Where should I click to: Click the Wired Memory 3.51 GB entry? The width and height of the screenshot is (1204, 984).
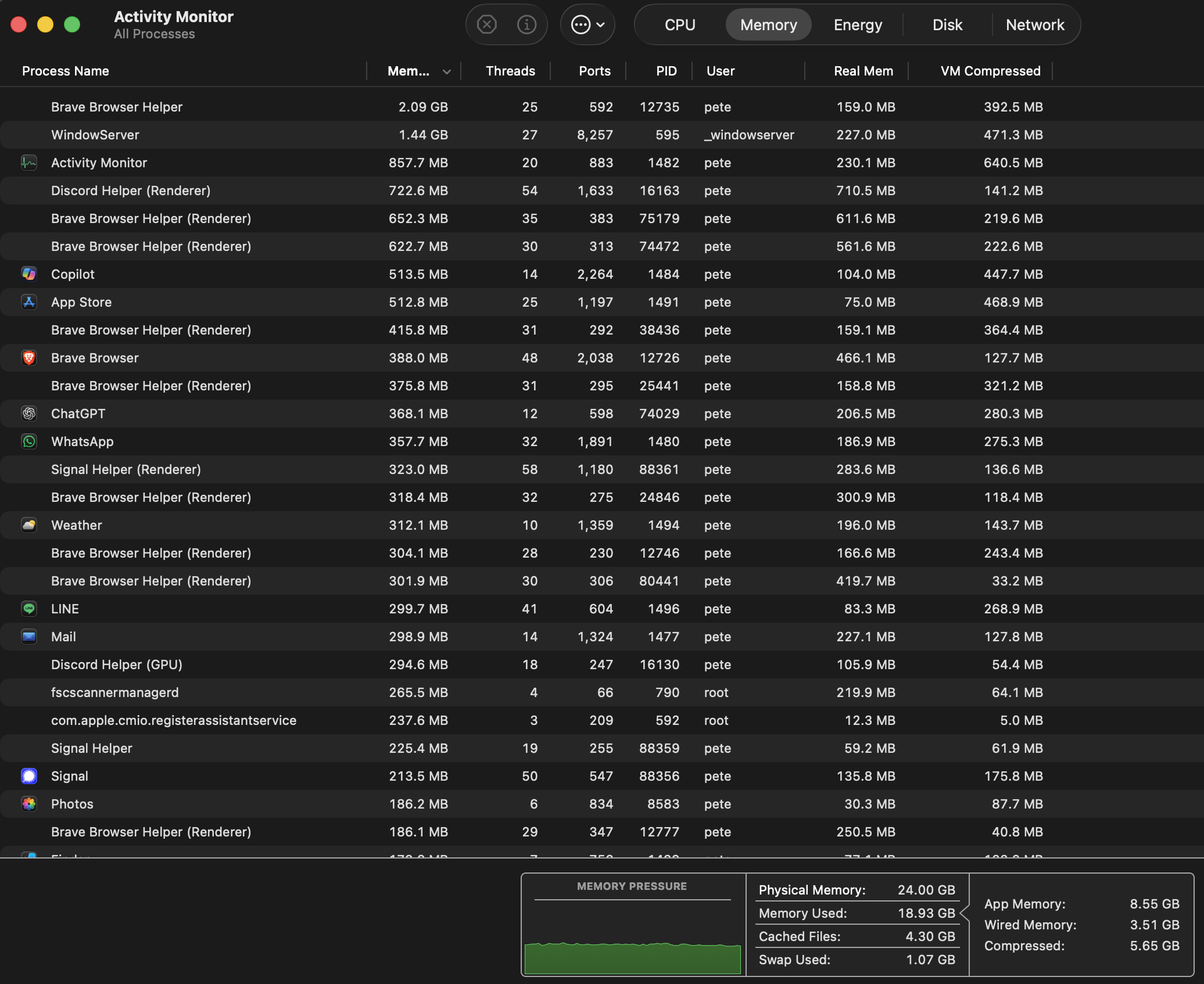click(1082, 925)
